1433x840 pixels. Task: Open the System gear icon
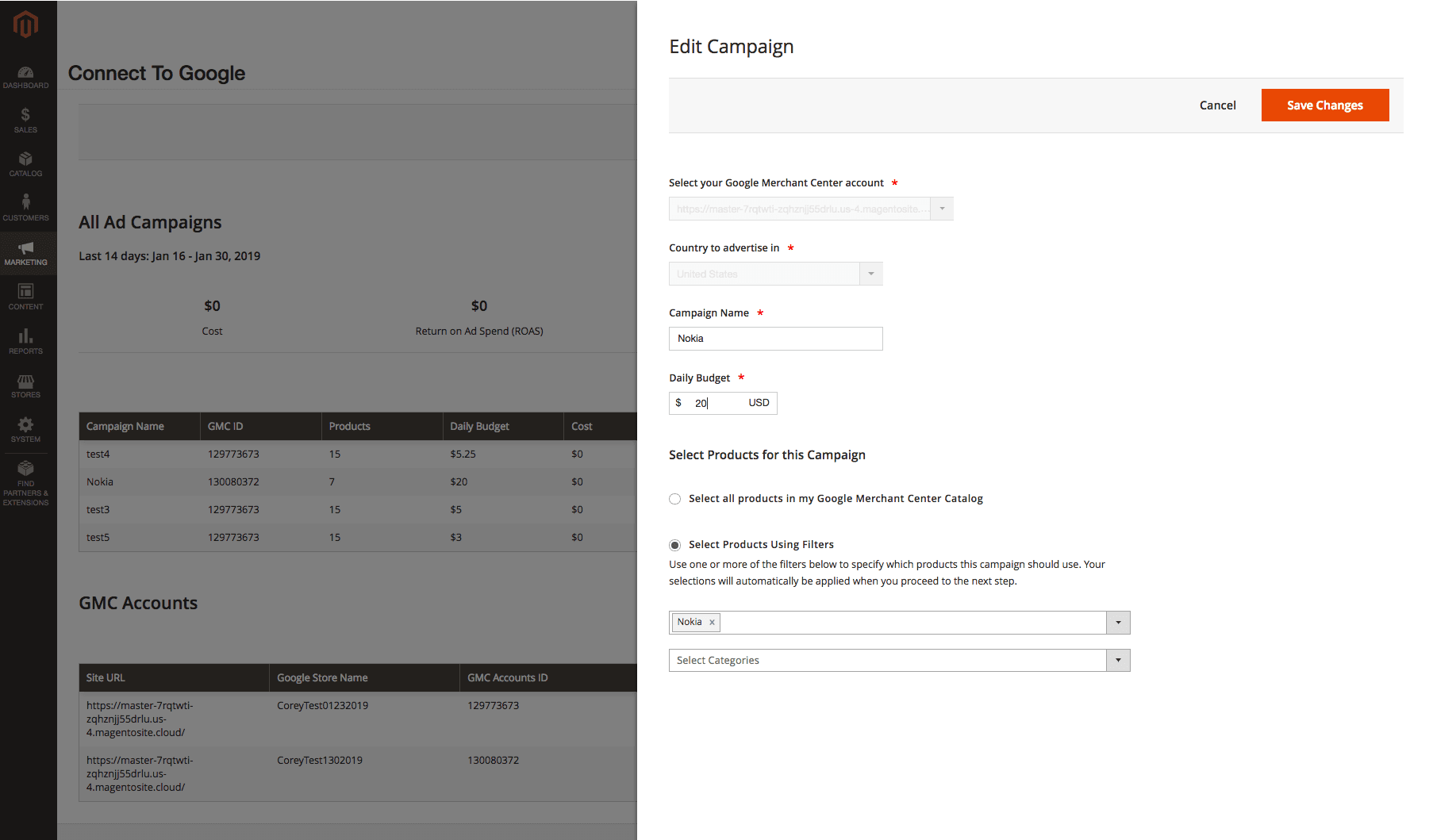coord(25,425)
